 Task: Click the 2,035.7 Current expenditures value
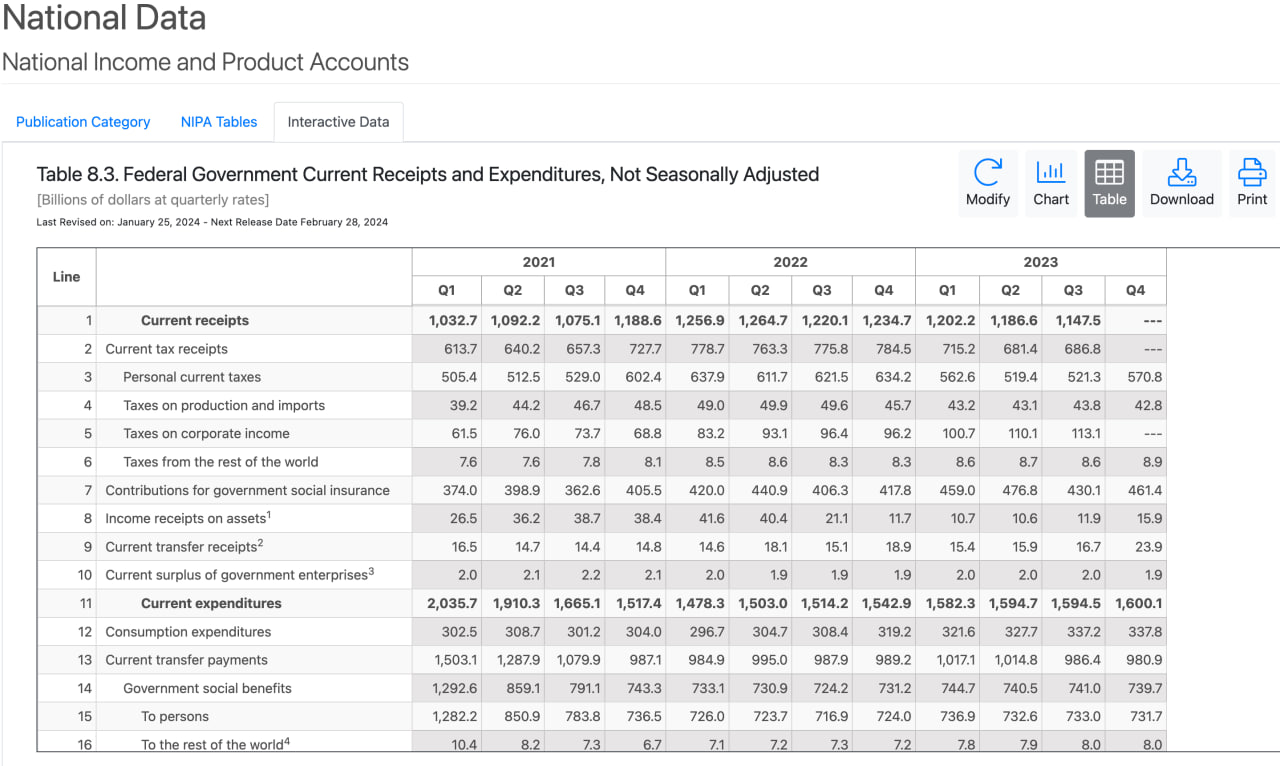point(452,603)
